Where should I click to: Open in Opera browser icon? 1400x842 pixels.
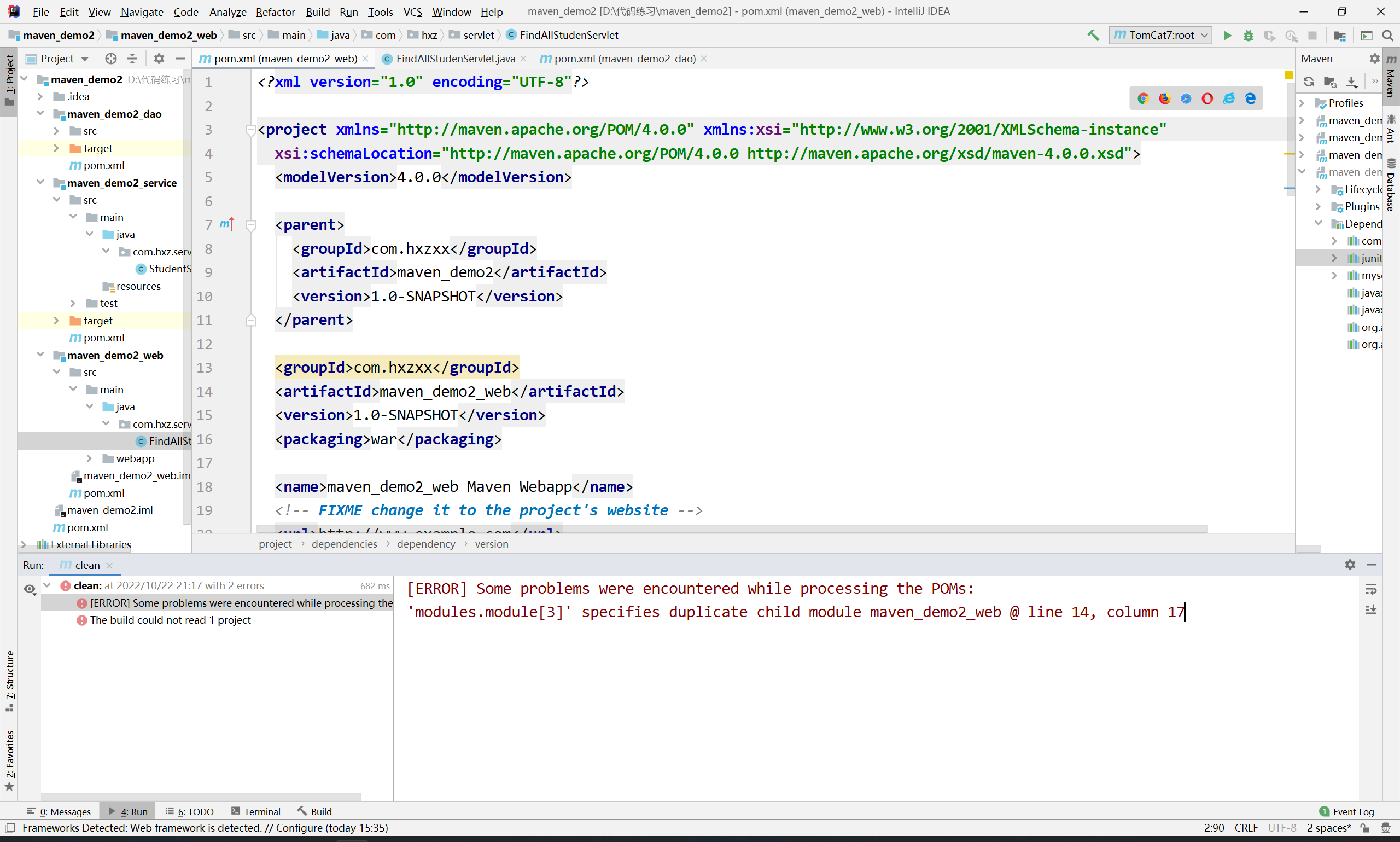1207,98
